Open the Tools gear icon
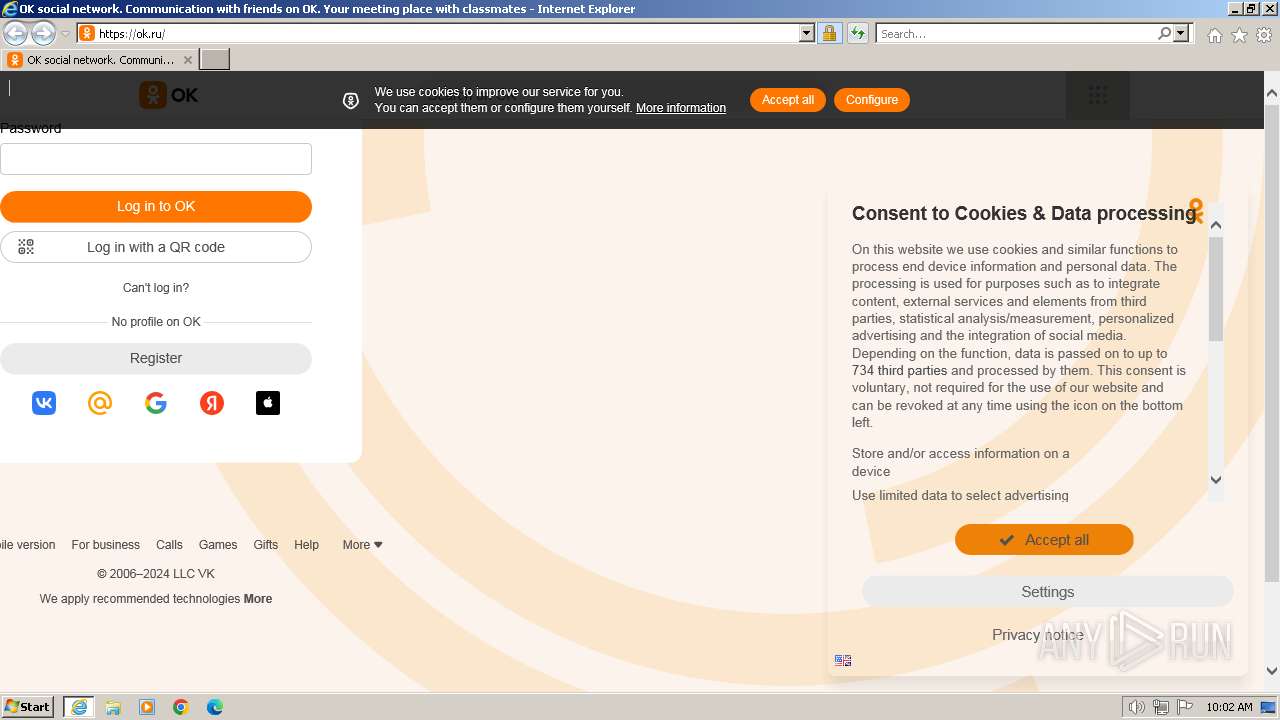1280x720 pixels. (x=1264, y=35)
